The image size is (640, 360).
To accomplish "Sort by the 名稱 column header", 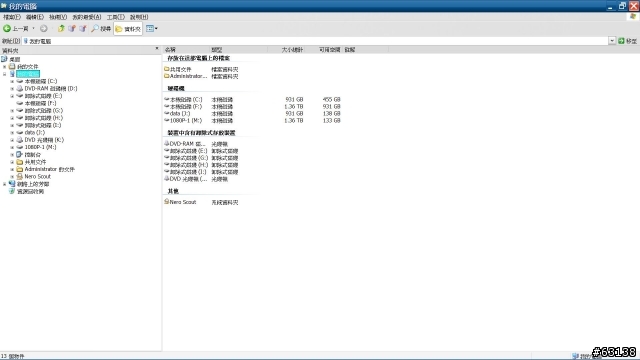I will (x=187, y=50).
